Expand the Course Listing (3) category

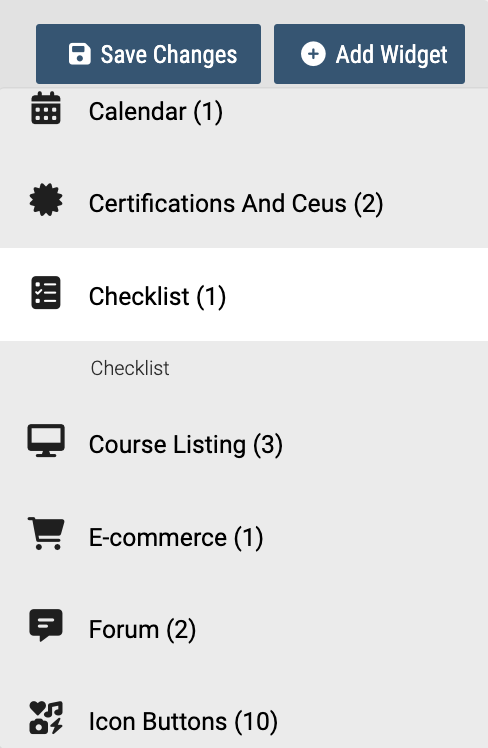click(244, 444)
